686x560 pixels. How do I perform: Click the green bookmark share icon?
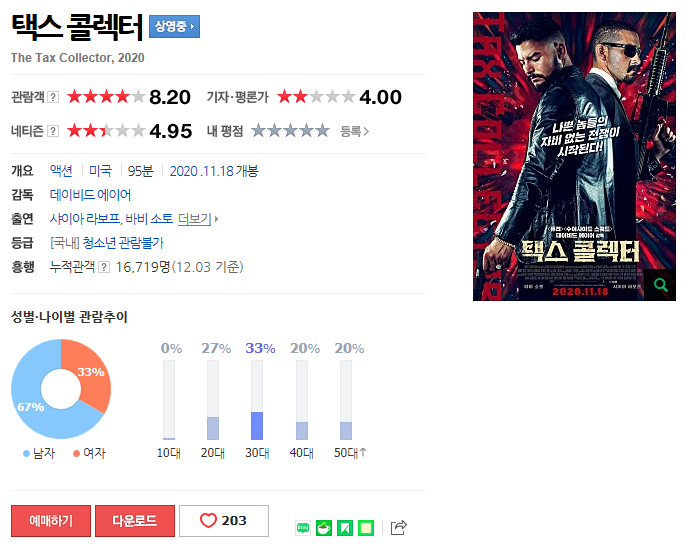(345, 528)
